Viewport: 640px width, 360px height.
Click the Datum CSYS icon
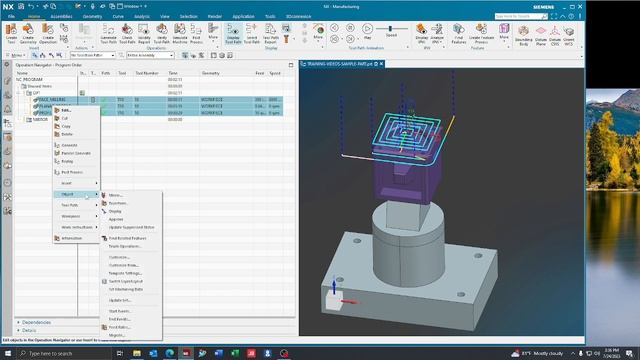coord(555,35)
